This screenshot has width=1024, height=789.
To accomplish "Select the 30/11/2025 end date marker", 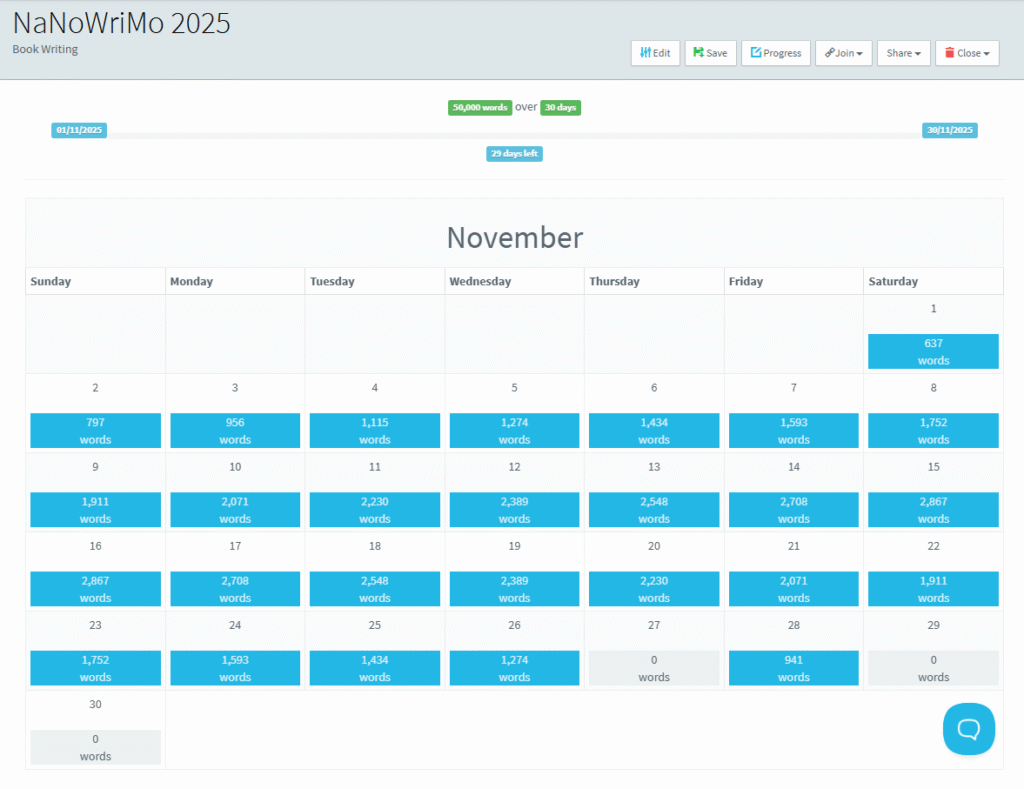I will (950, 129).
